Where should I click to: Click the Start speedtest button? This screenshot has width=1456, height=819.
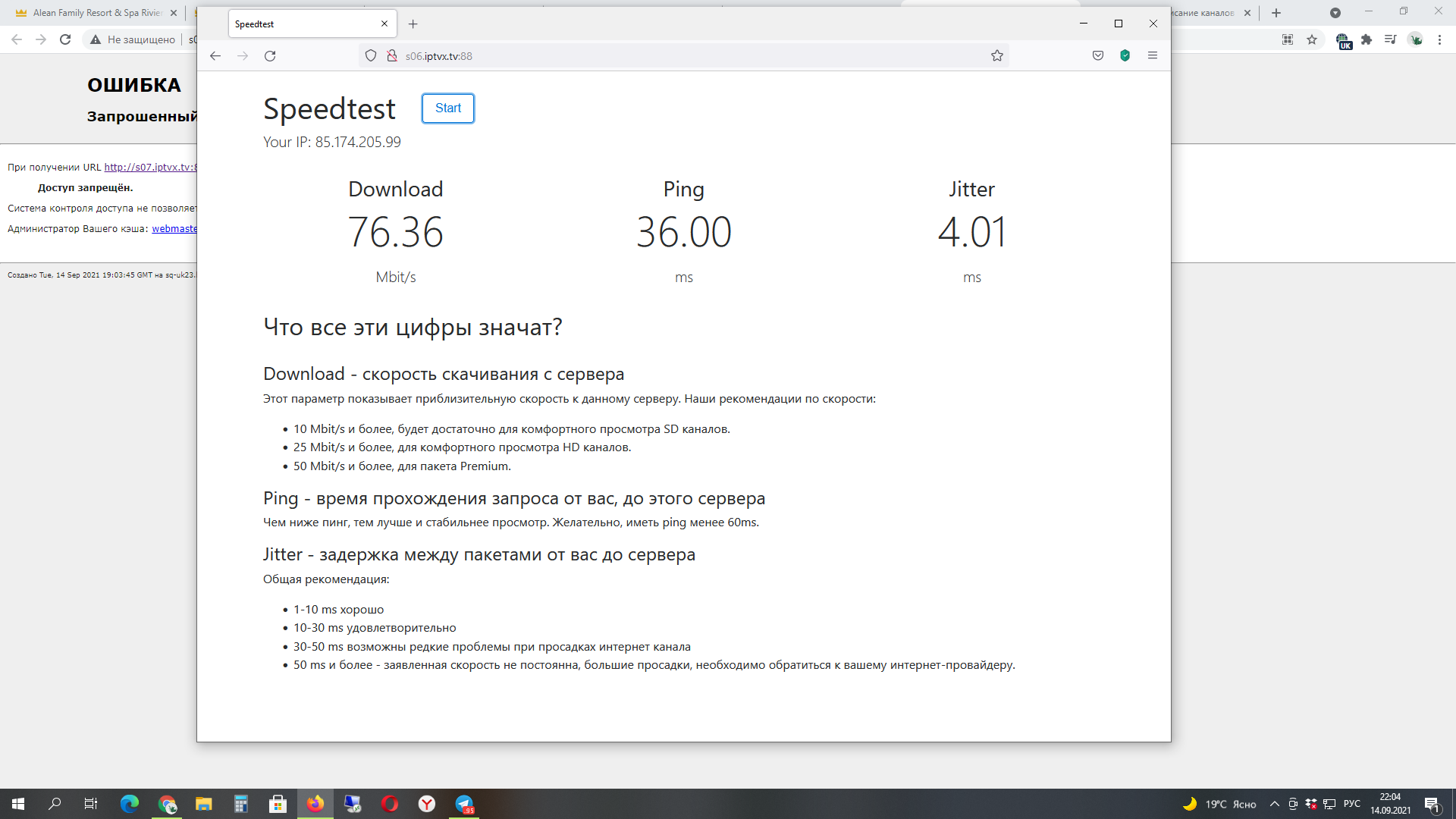(447, 108)
